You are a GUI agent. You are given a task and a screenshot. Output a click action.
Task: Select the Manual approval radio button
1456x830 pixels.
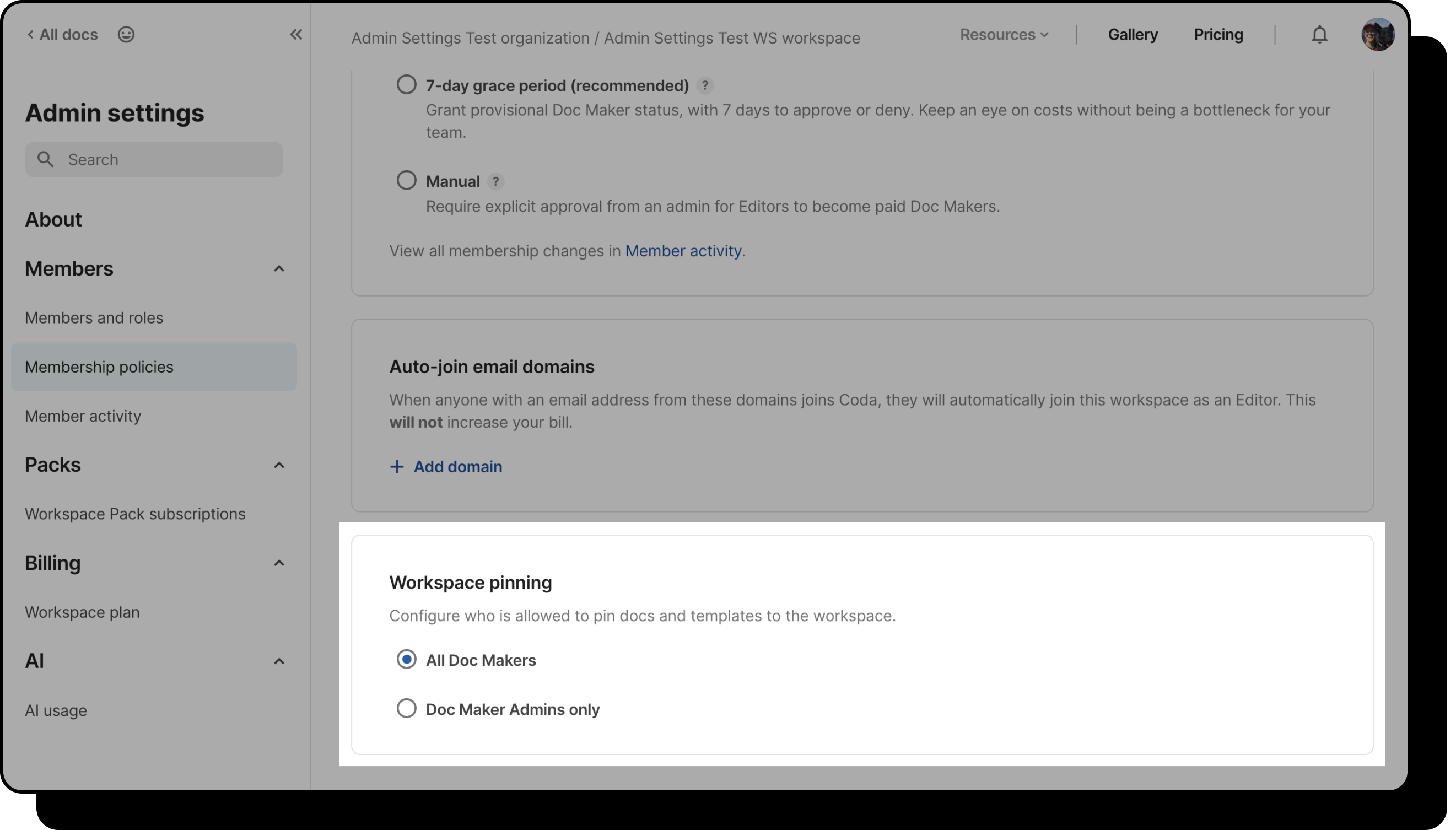click(x=406, y=181)
